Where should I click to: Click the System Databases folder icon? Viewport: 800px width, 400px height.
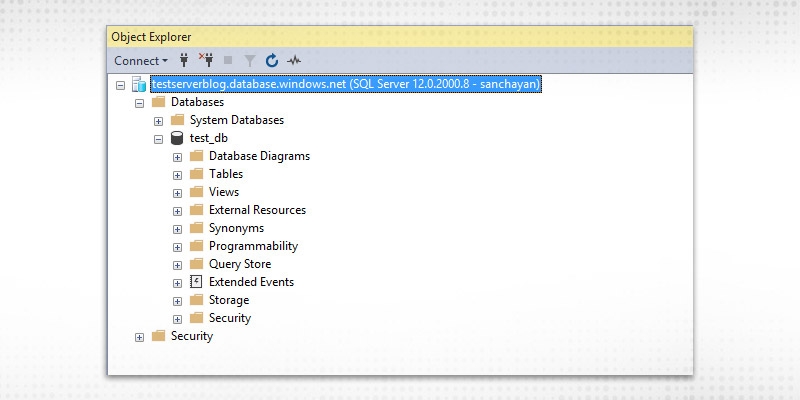(178, 120)
